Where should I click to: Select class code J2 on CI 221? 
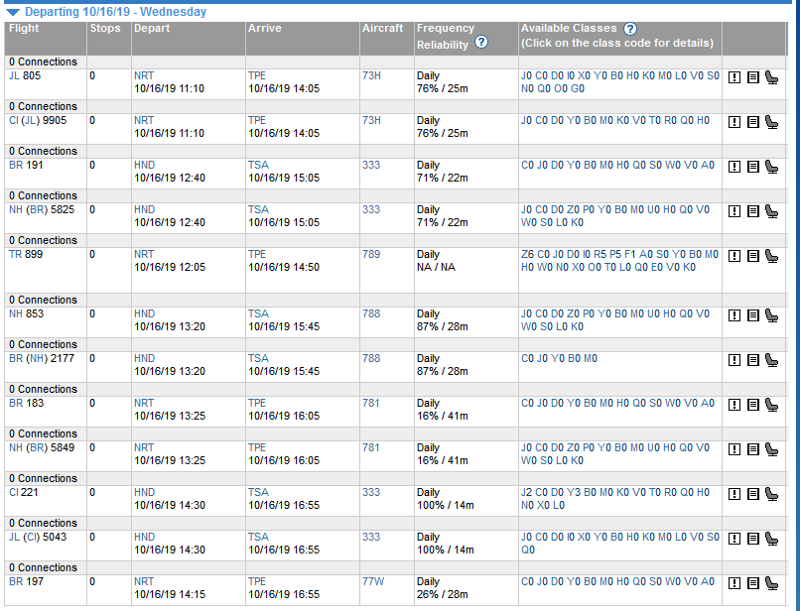pyautogui.click(x=527, y=492)
